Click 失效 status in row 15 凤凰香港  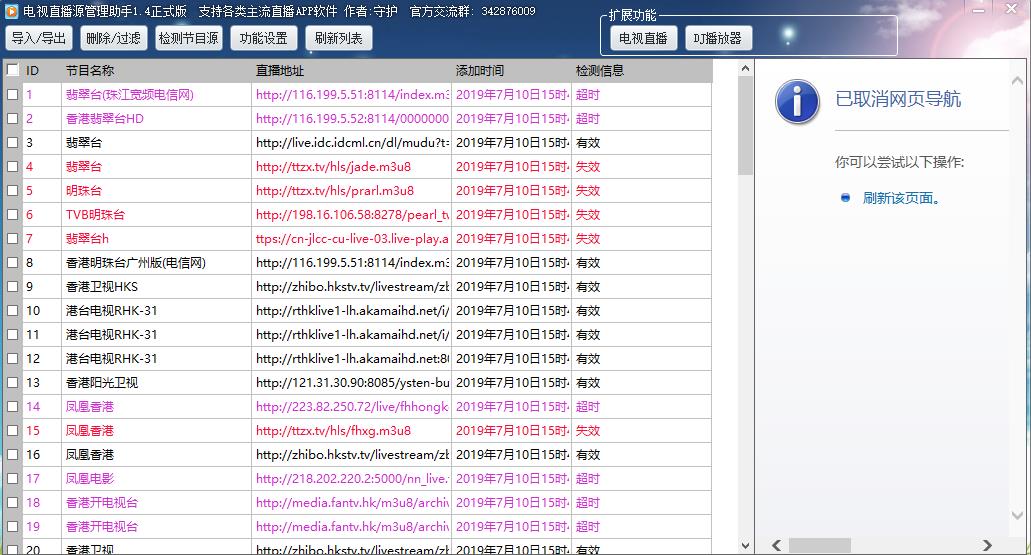[588, 431]
